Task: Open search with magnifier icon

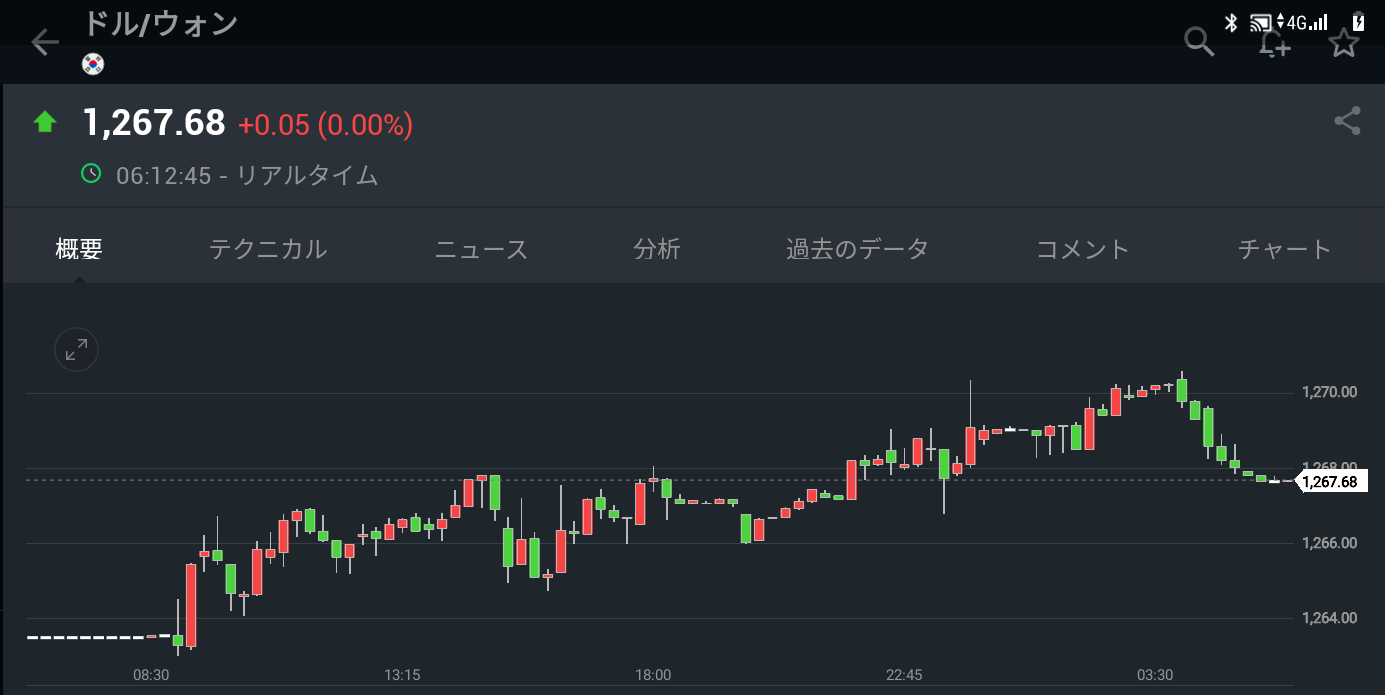Action: click(x=1199, y=43)
